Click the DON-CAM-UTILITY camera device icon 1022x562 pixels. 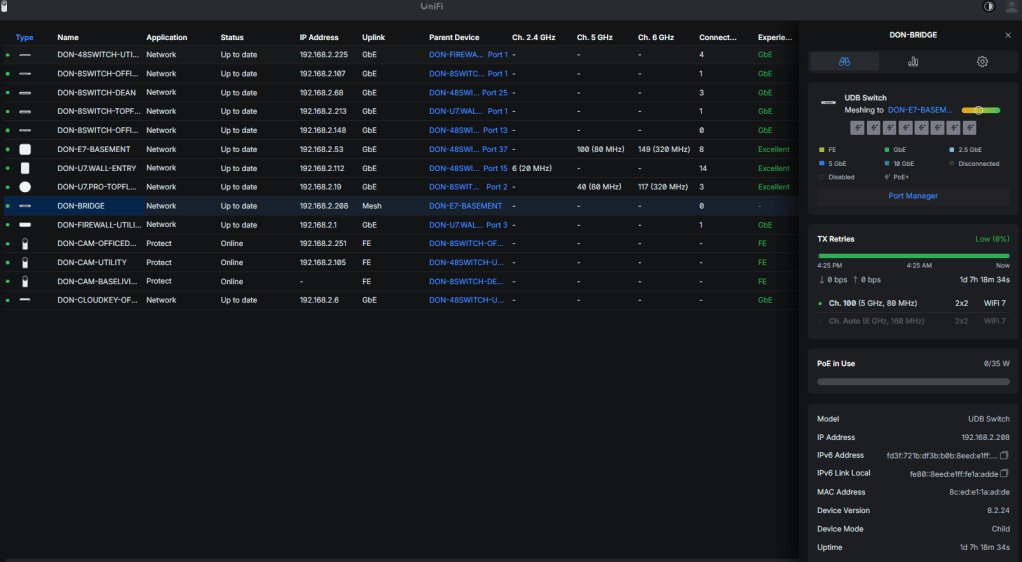click(25, 262)
